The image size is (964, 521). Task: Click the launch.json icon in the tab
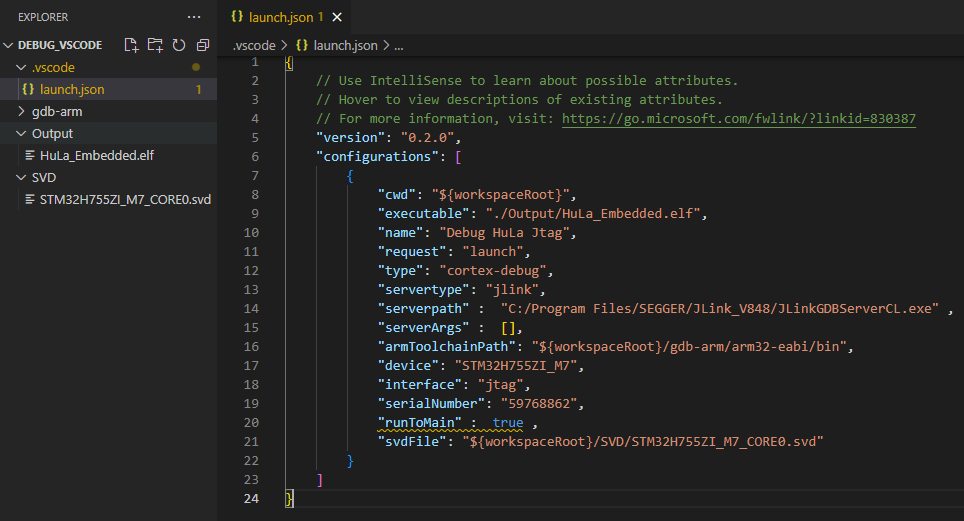pyautogui.click(x=237, y=17)
